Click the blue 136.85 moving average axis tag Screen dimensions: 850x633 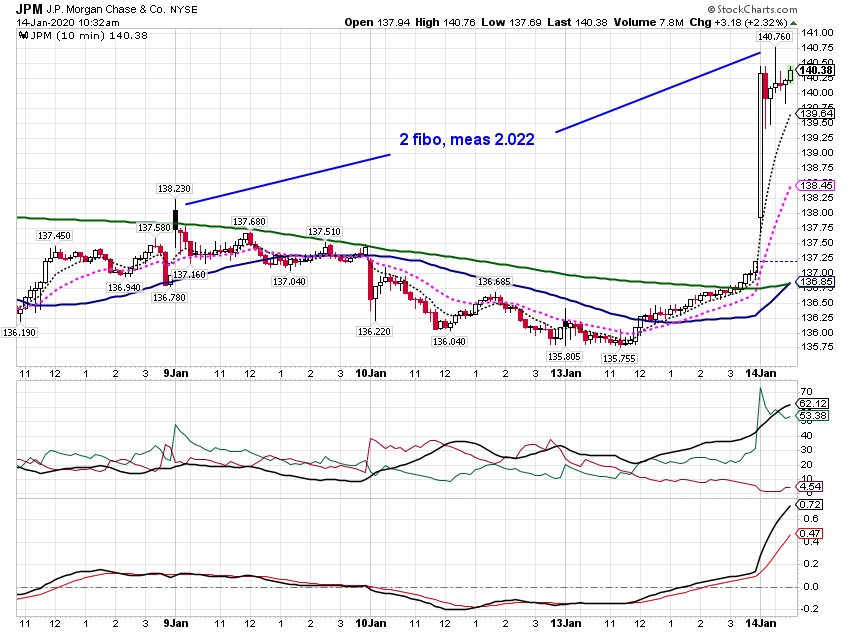pyautogui.click(x=816, y=282)
